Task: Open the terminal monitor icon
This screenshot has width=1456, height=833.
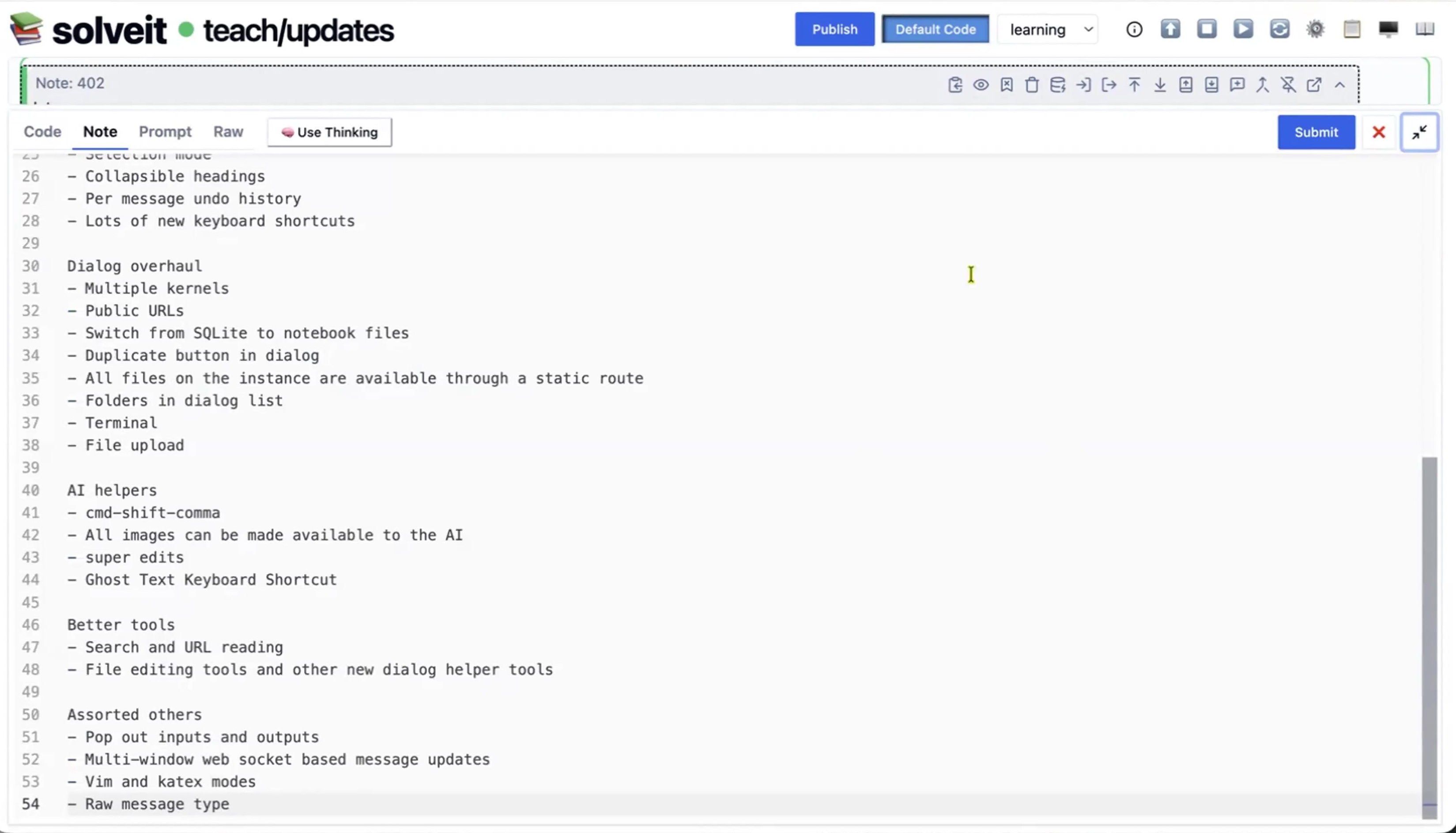Action: pyautogui.click(x=1388, y=29)
